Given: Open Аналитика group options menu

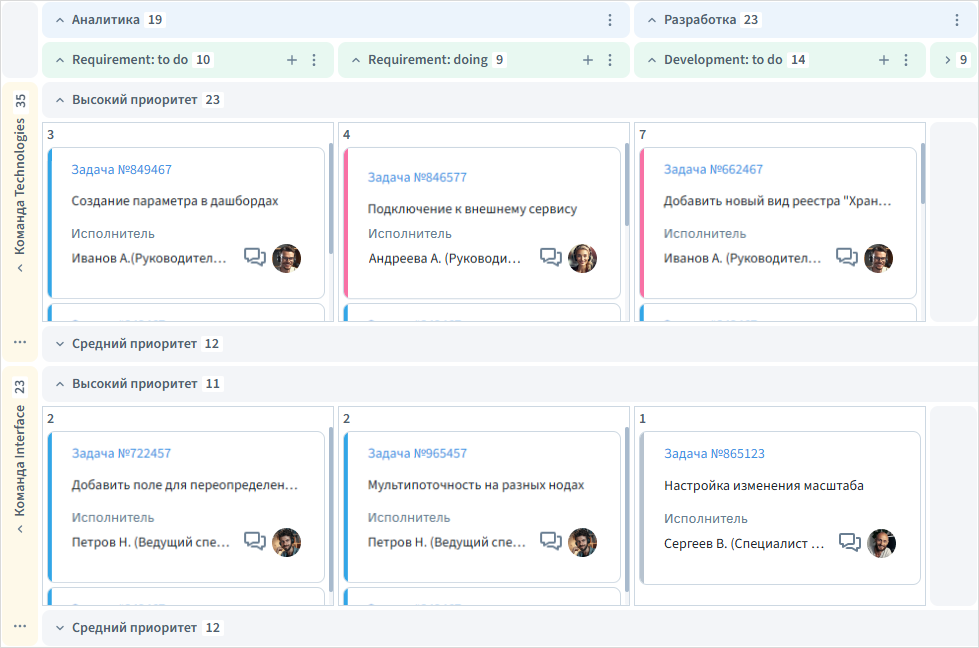Looking at the screenshot, I should click(x=610, y=20).
